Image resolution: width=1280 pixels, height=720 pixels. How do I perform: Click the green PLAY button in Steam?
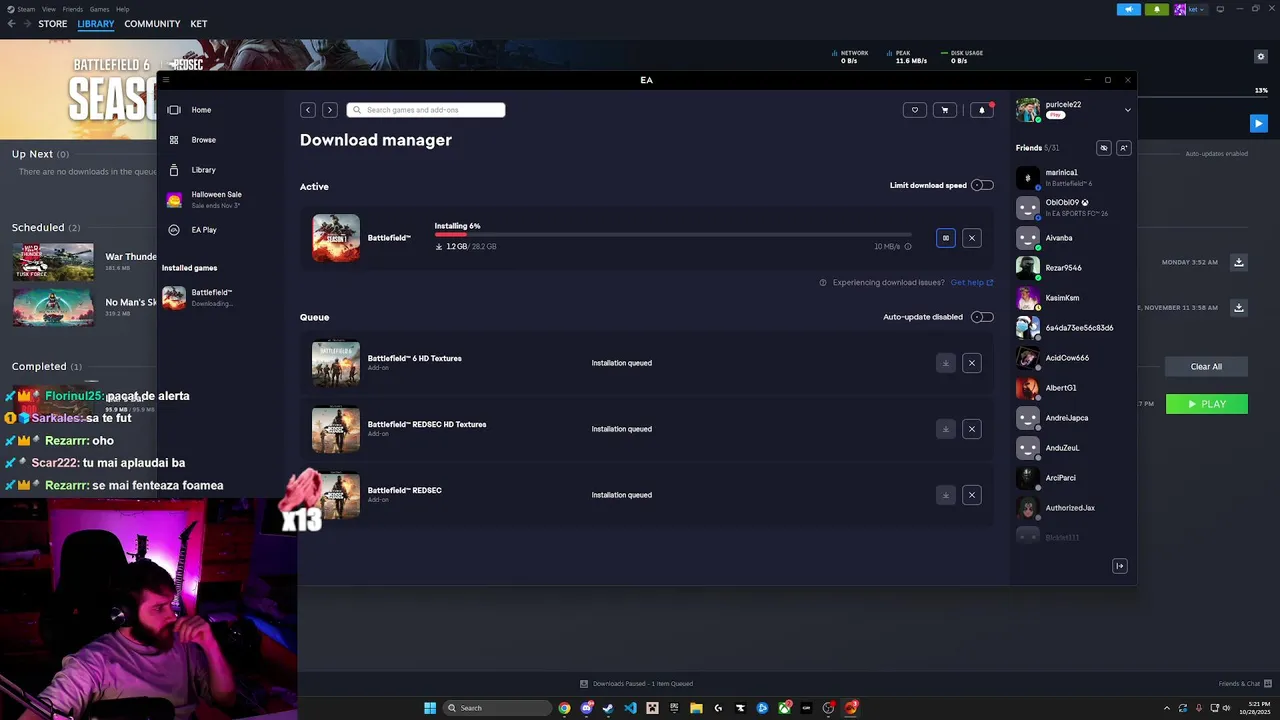(x=1206, y=404)
